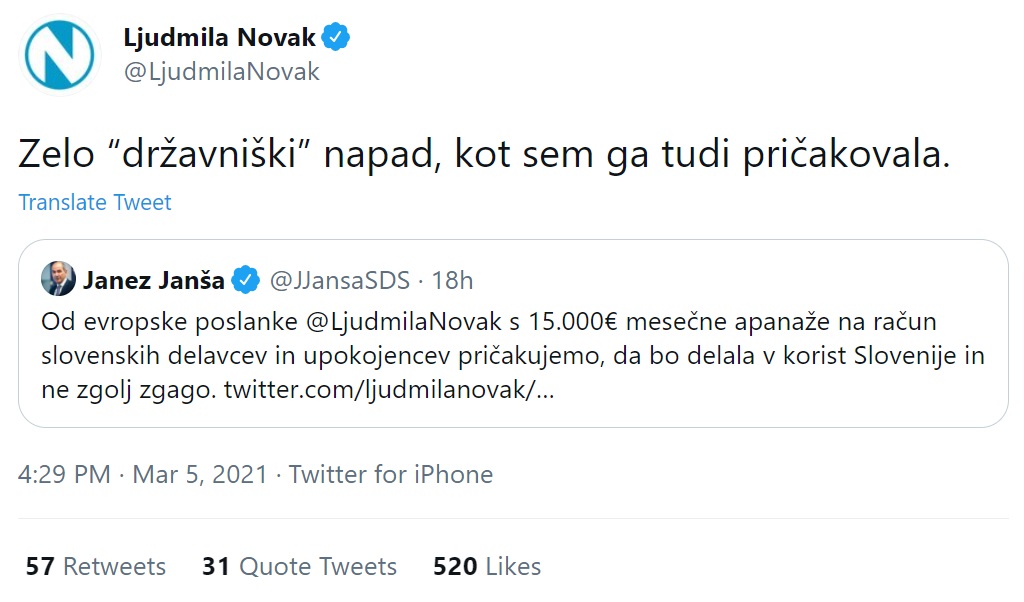Open the Ljudmila Novak display name link
Screen dimensions: 1024x602
[219, 39]
